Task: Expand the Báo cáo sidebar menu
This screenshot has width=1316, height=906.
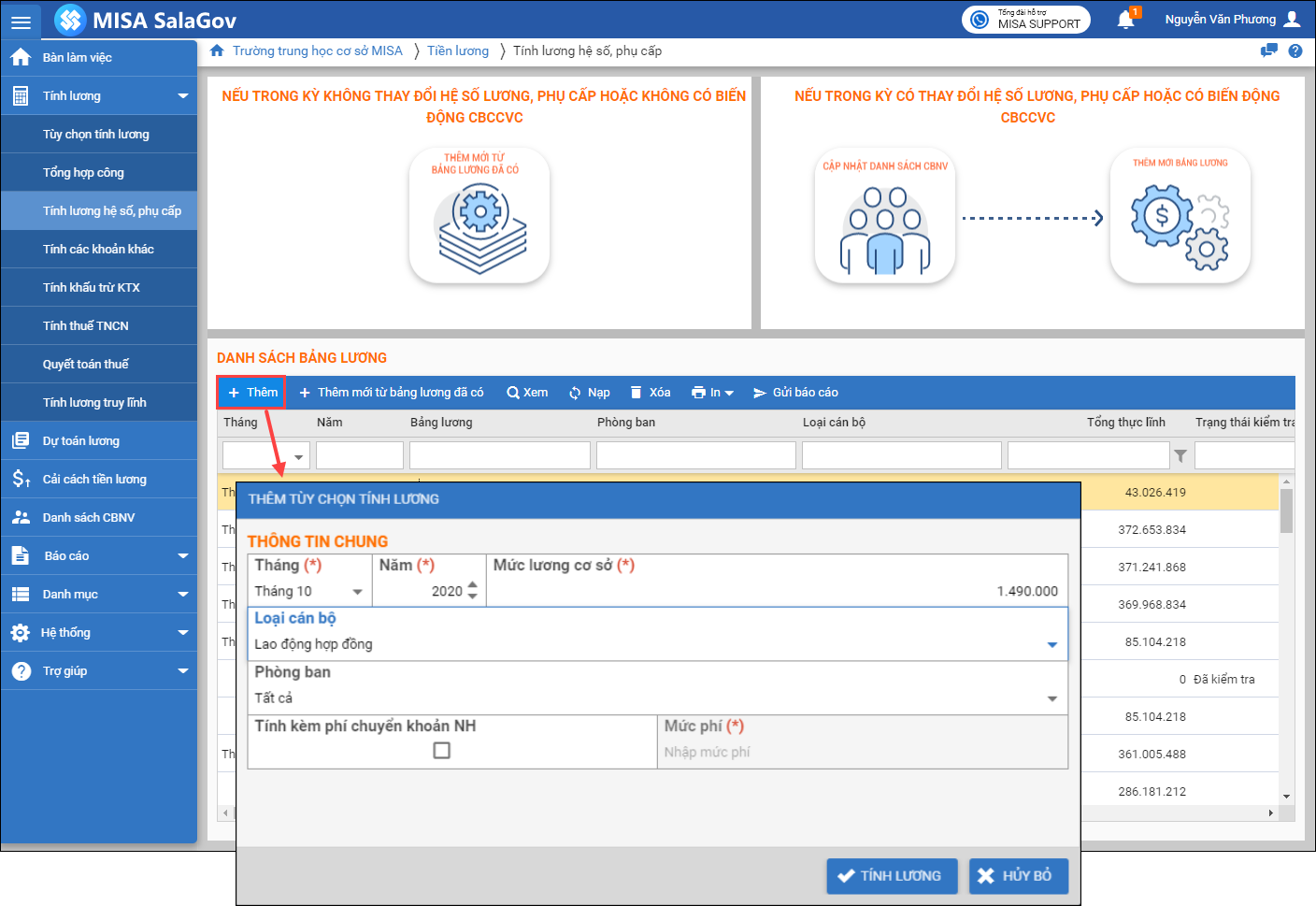Action: [183, 555]
